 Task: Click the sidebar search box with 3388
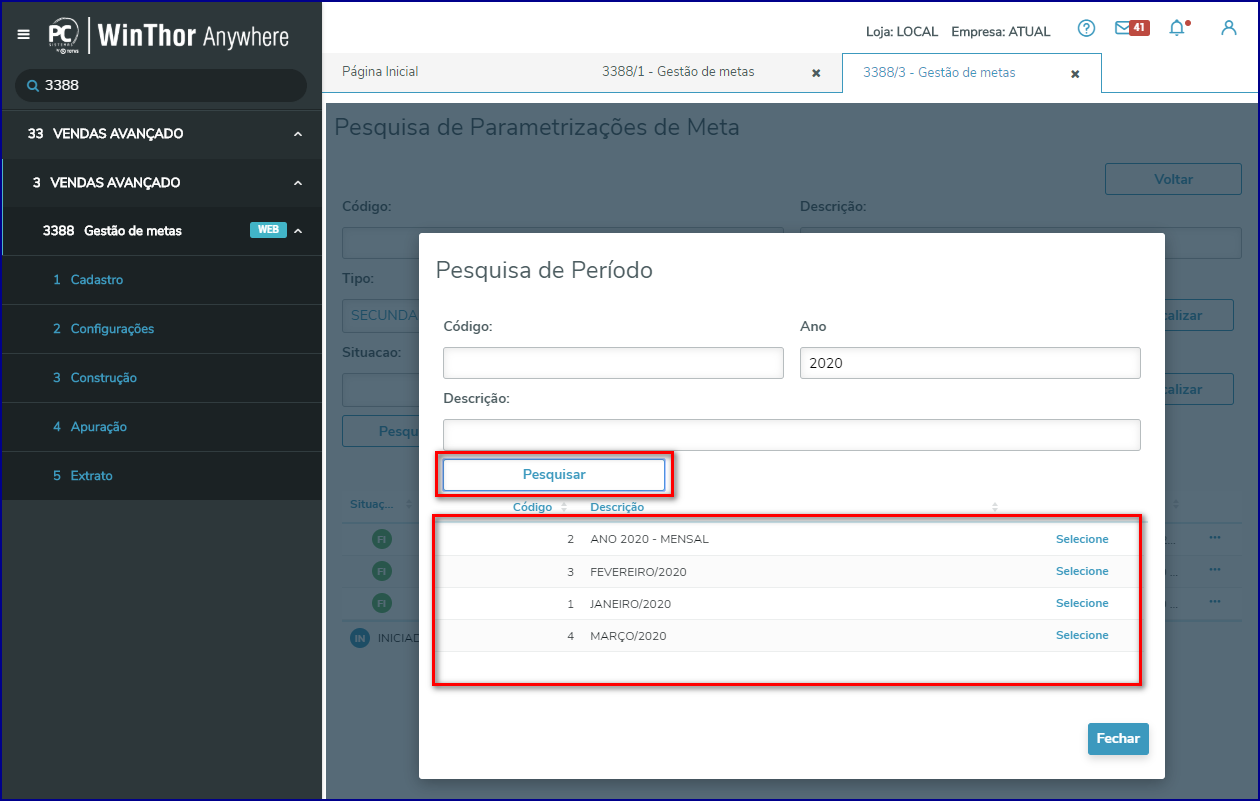pos(161,86)
